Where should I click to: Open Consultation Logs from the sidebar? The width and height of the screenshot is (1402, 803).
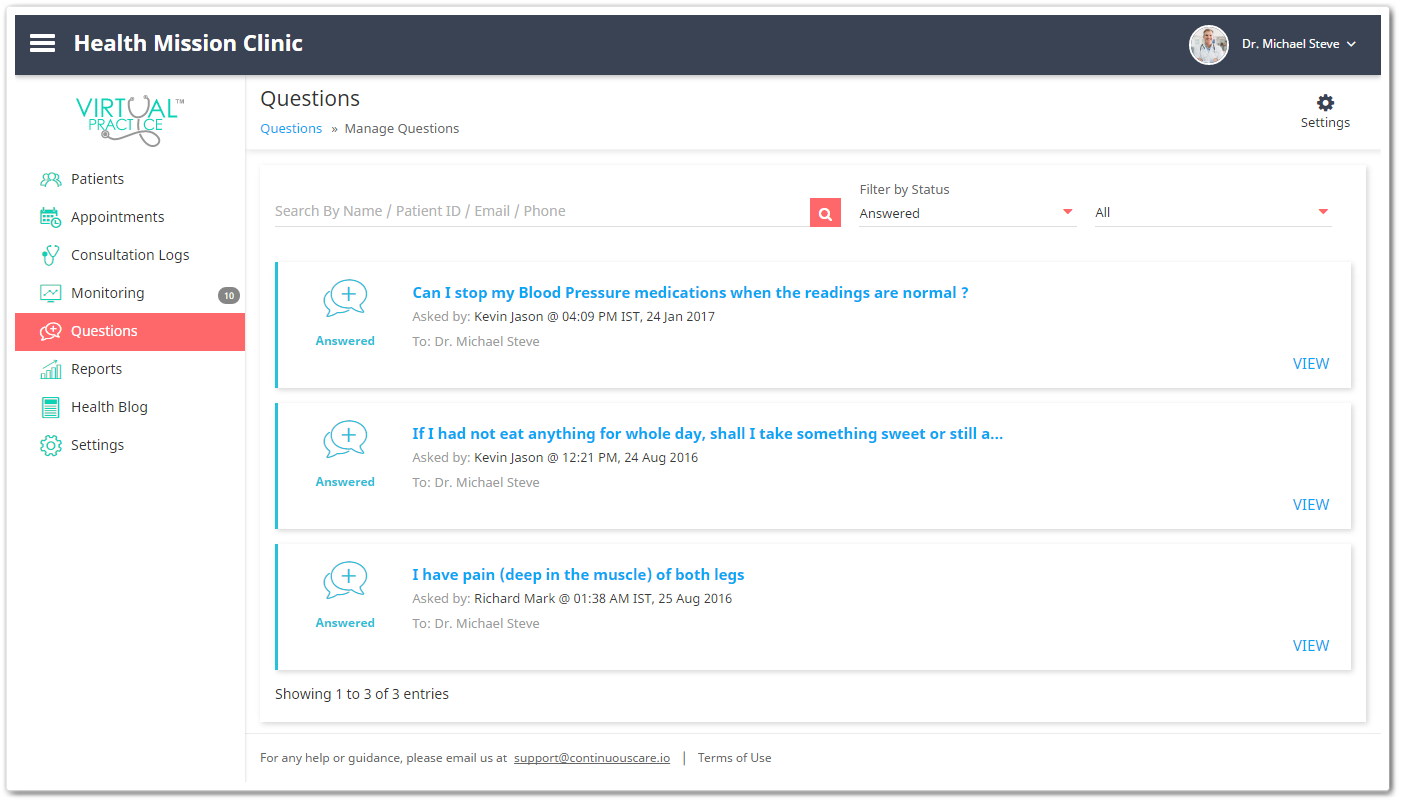(x=50, y=254)
